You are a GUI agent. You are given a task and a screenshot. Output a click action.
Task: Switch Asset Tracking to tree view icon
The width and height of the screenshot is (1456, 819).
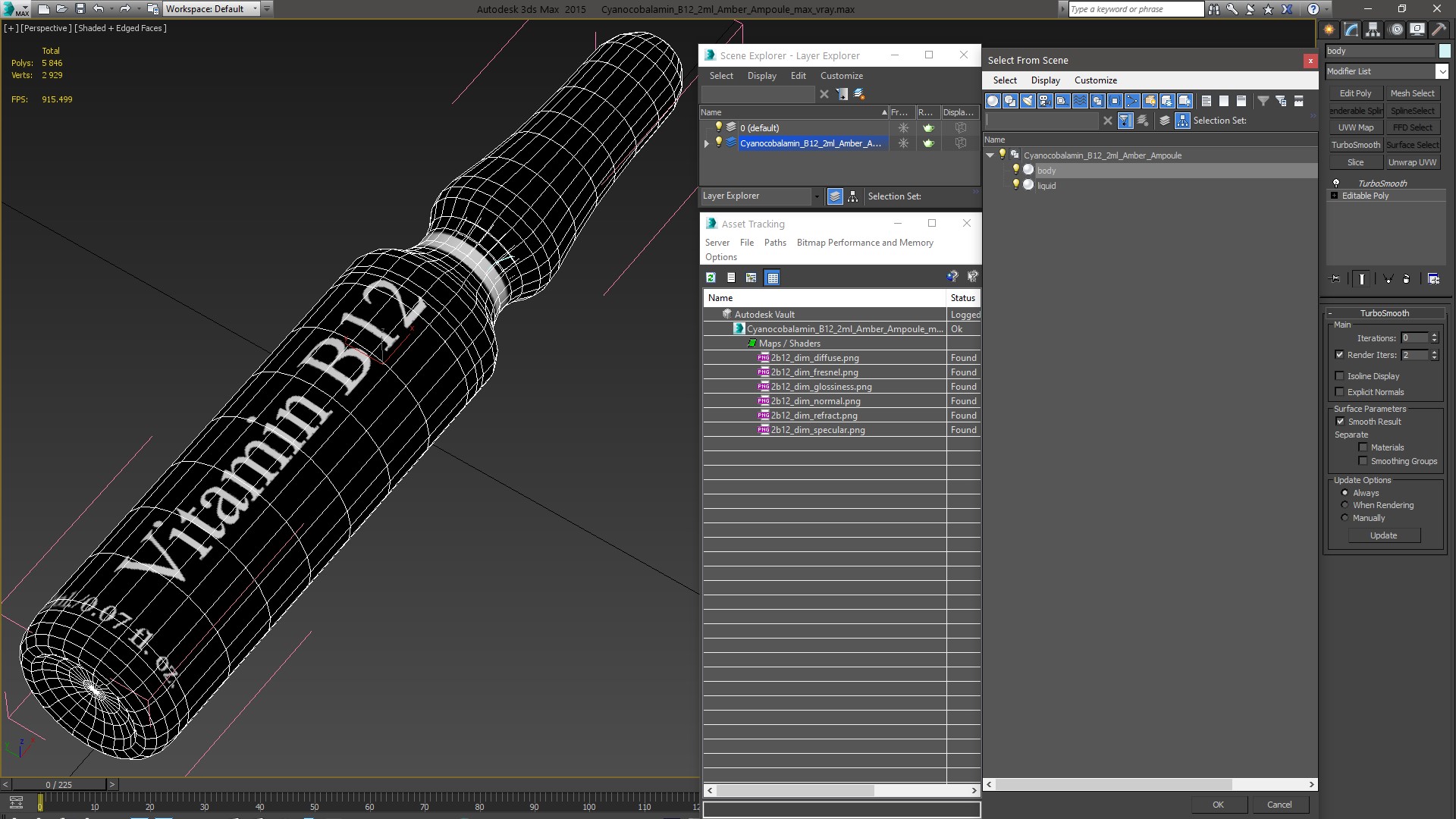[x=752, y=278]
